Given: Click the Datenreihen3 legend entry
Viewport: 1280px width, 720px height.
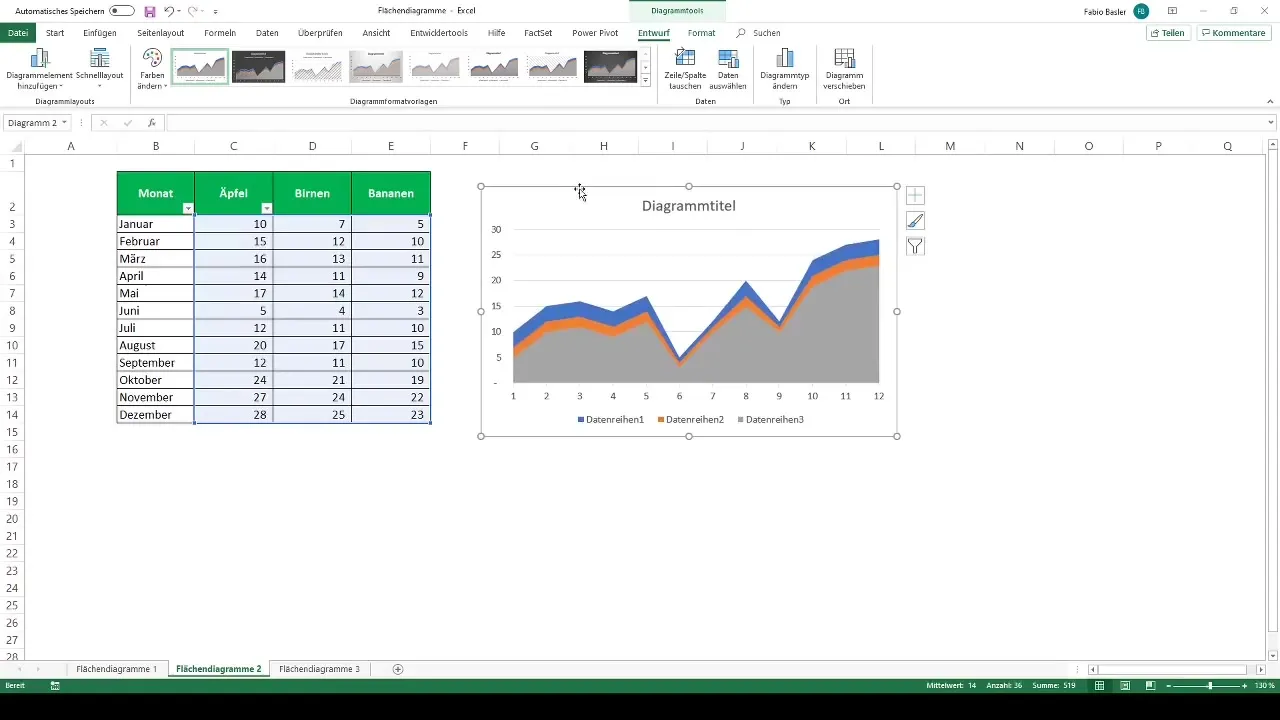Looking at the screenshot, I should pos(770,419).
